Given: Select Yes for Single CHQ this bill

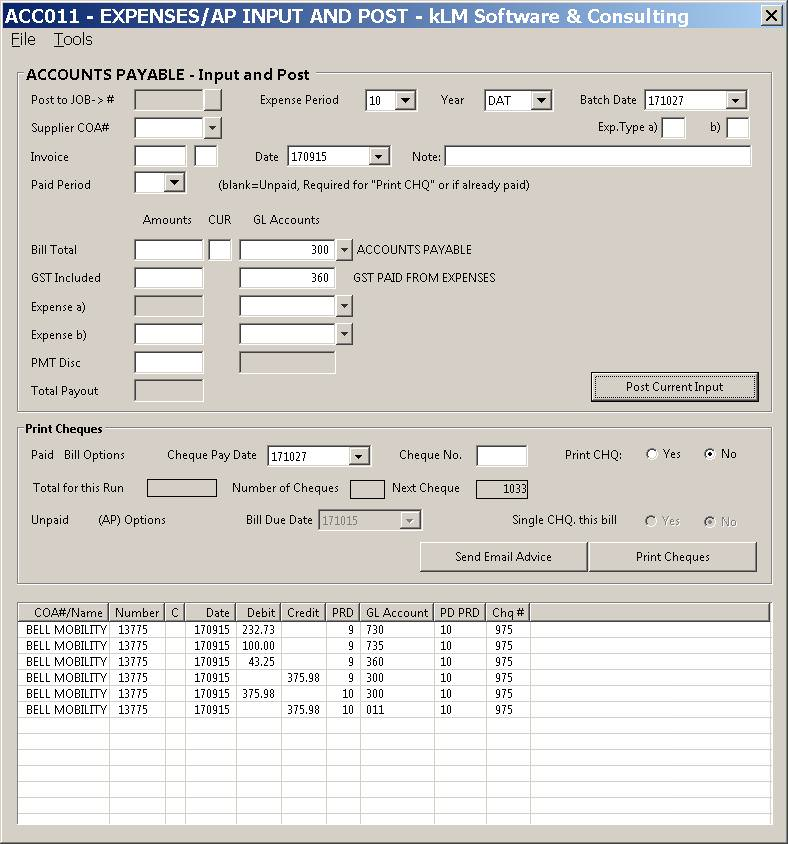Looking at the screenshot, I should (x=651, y=521).
